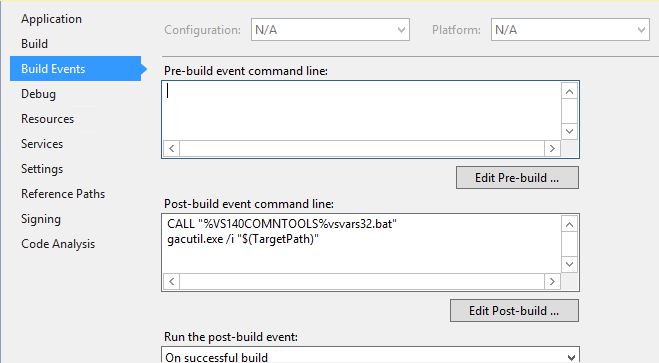
Task: Open the Resources tab
Action: 47,119
